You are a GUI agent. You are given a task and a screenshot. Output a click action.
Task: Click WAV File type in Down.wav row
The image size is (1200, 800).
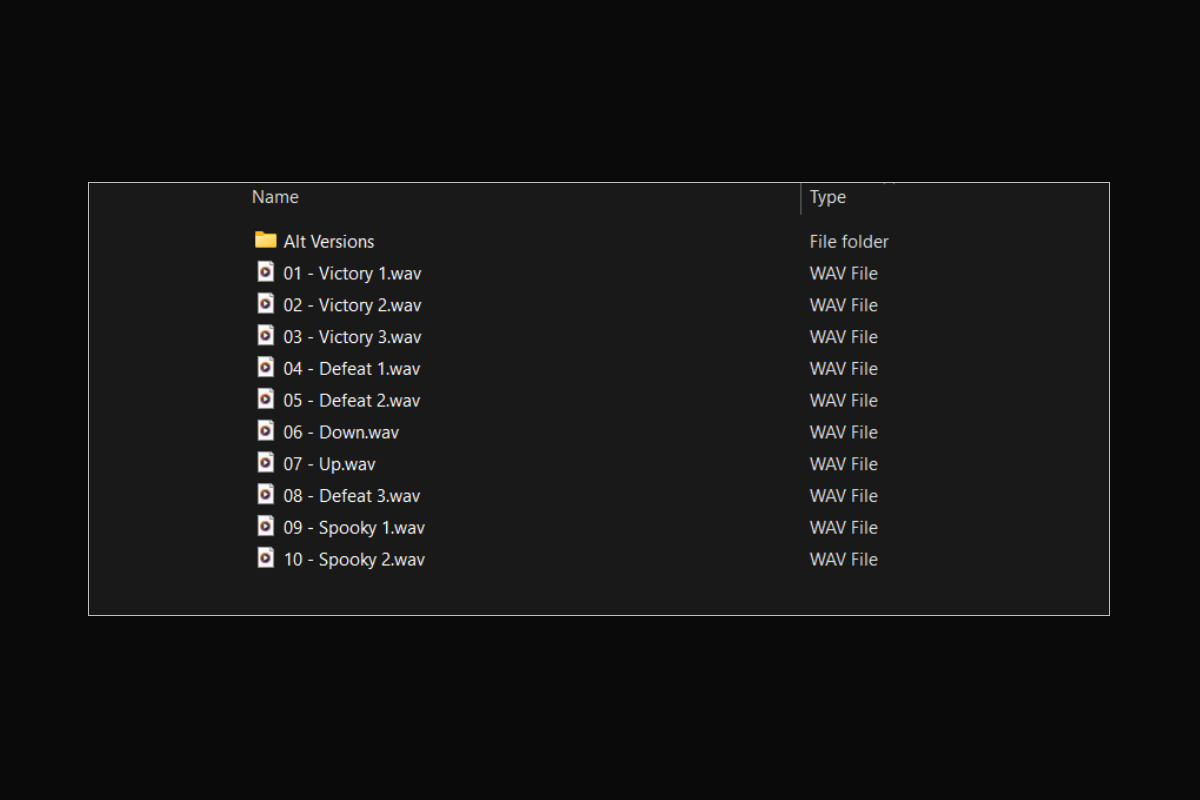click(844, 433)
